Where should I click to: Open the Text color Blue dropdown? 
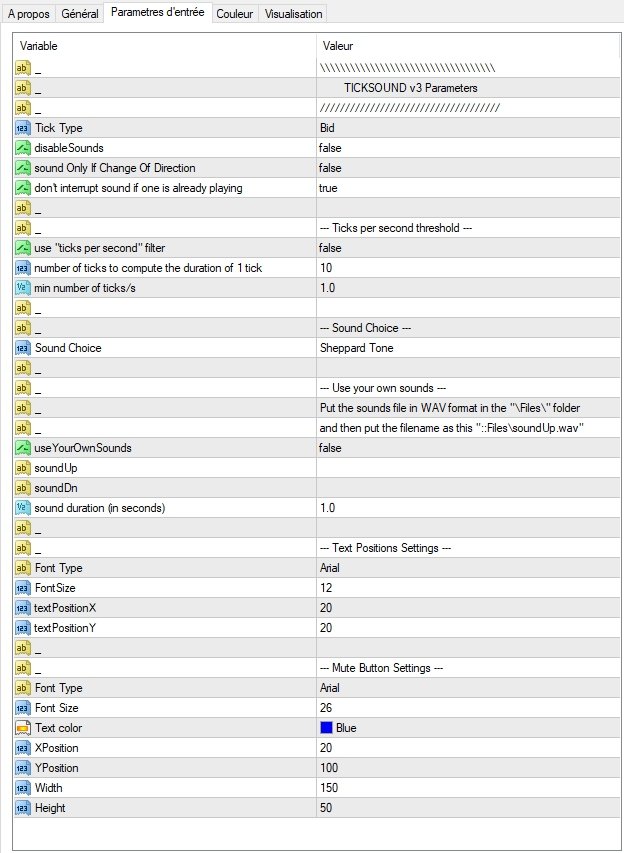click(468, 728)
